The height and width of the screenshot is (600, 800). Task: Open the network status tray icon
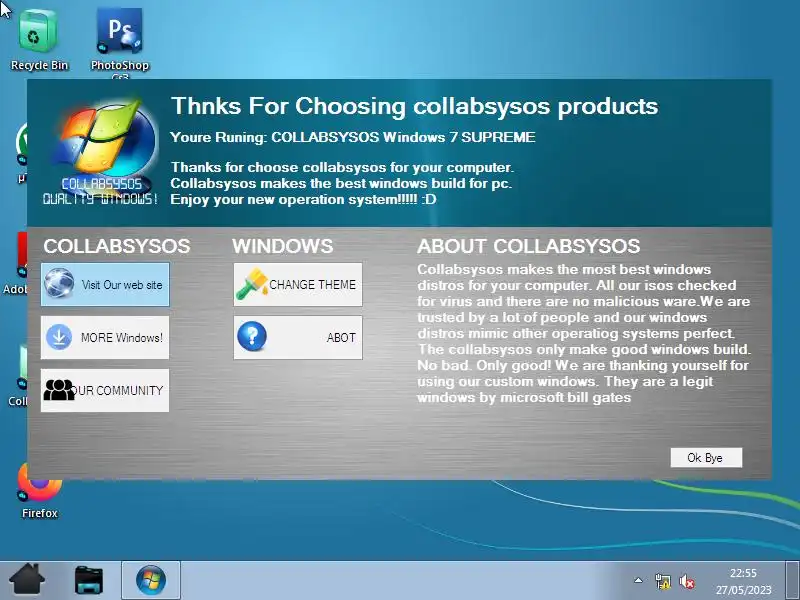(663, 581)
